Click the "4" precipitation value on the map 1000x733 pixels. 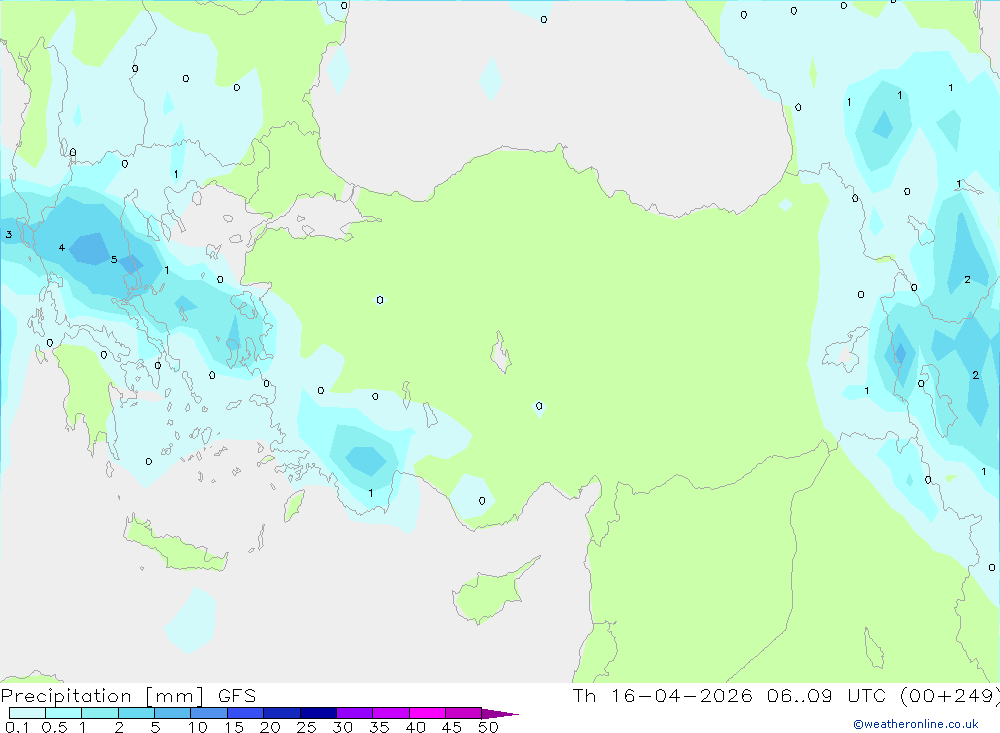coord(61,248)
